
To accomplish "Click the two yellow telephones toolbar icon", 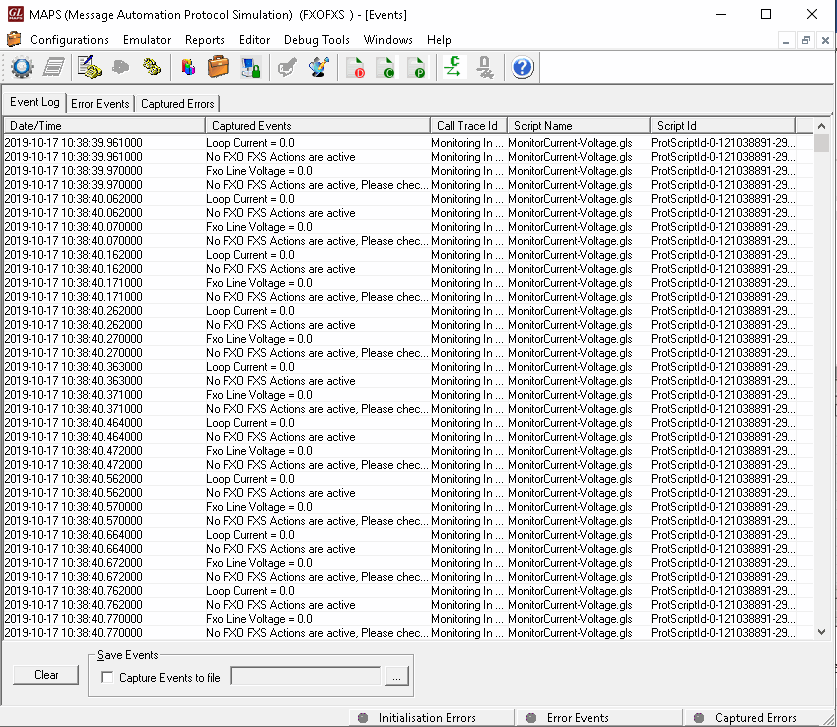I will tap(152, 68).
